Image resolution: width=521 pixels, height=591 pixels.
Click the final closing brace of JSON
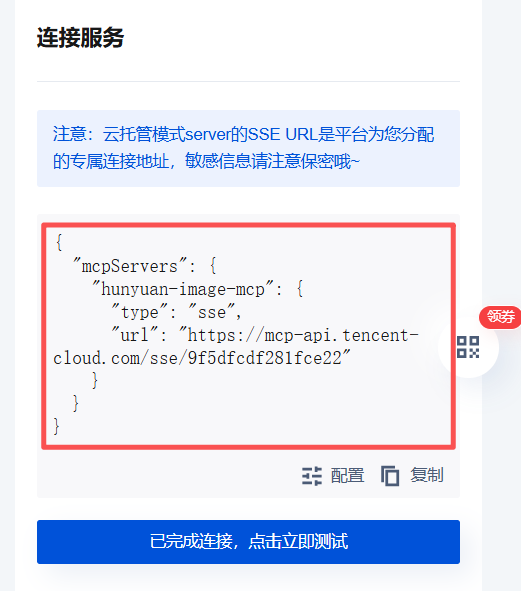[57, 426]
